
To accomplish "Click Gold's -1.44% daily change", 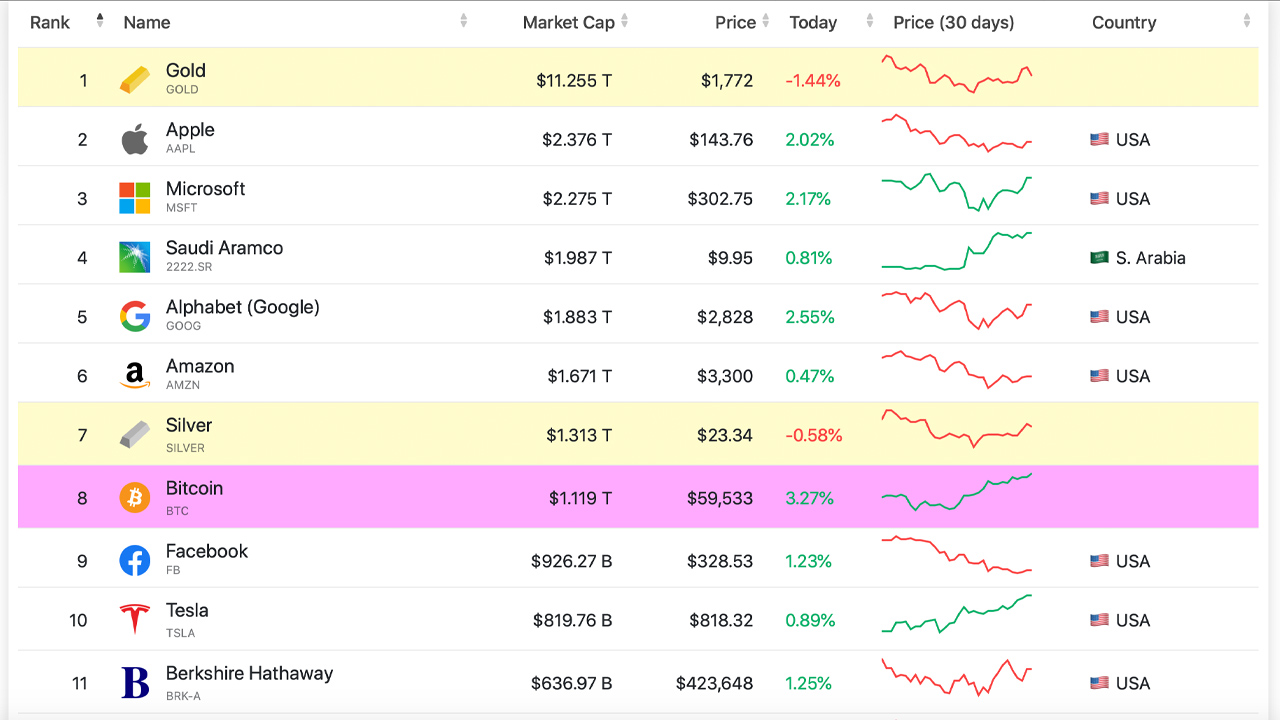I will coord(813,80).
